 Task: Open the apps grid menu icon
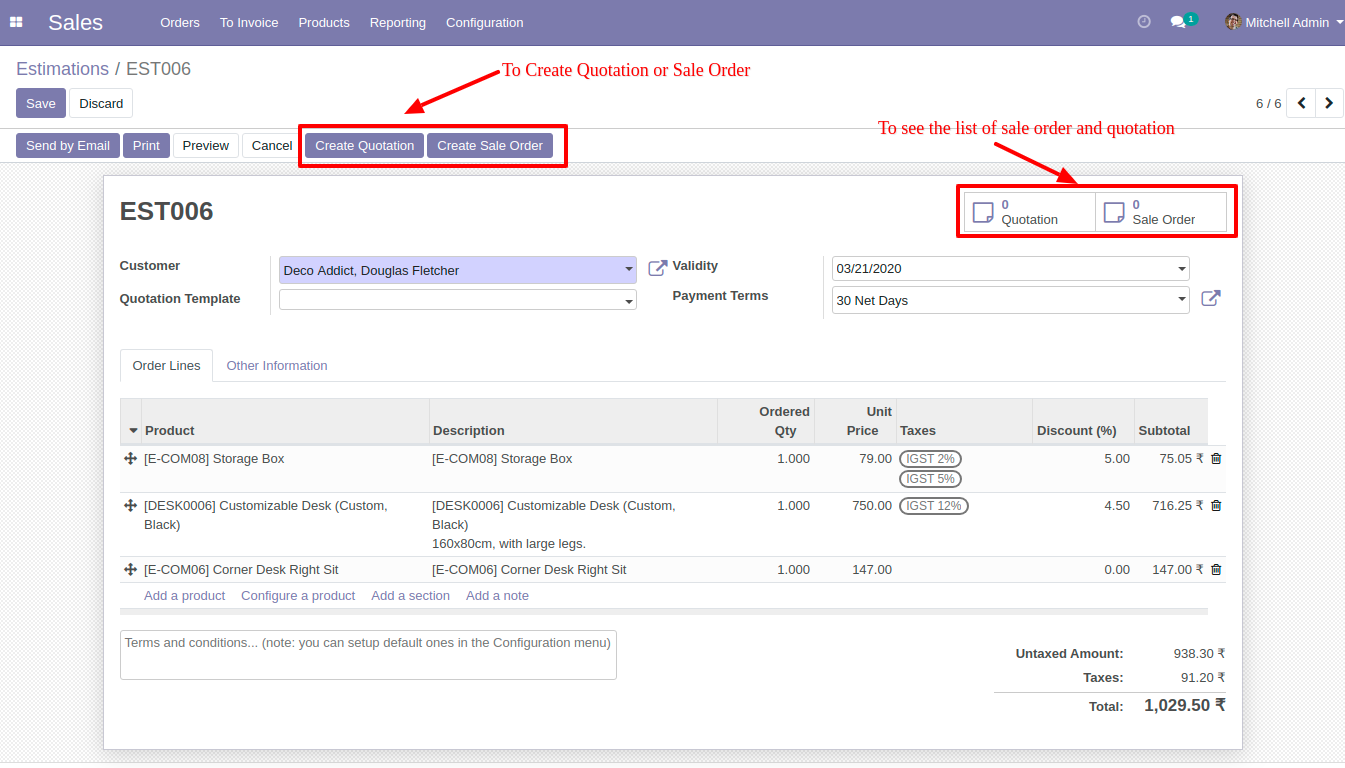click(x=16, y=22)
